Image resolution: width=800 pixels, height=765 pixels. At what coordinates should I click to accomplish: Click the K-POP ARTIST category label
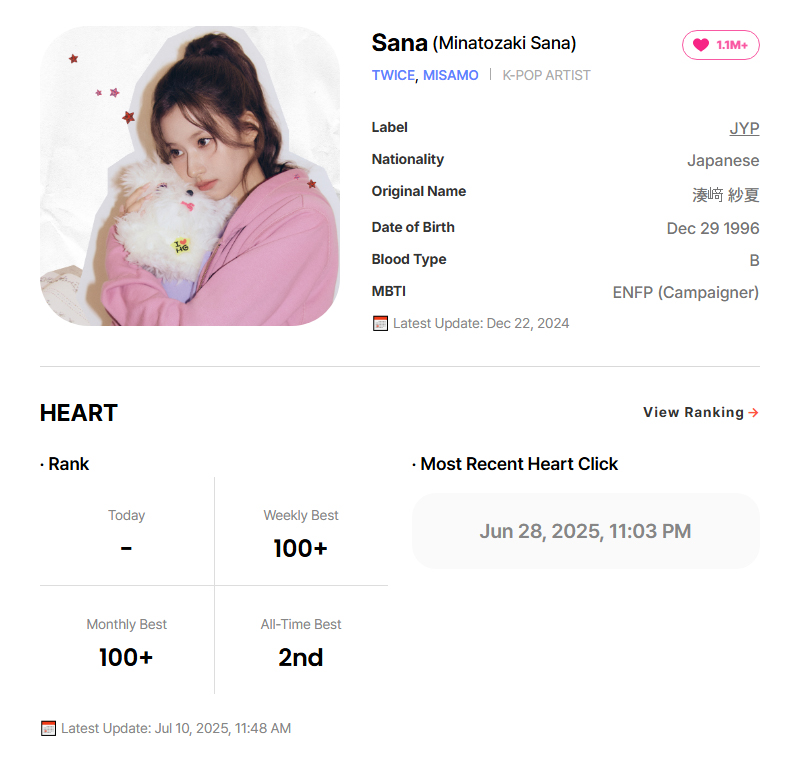pyautogui.click(x=546, y=76)
